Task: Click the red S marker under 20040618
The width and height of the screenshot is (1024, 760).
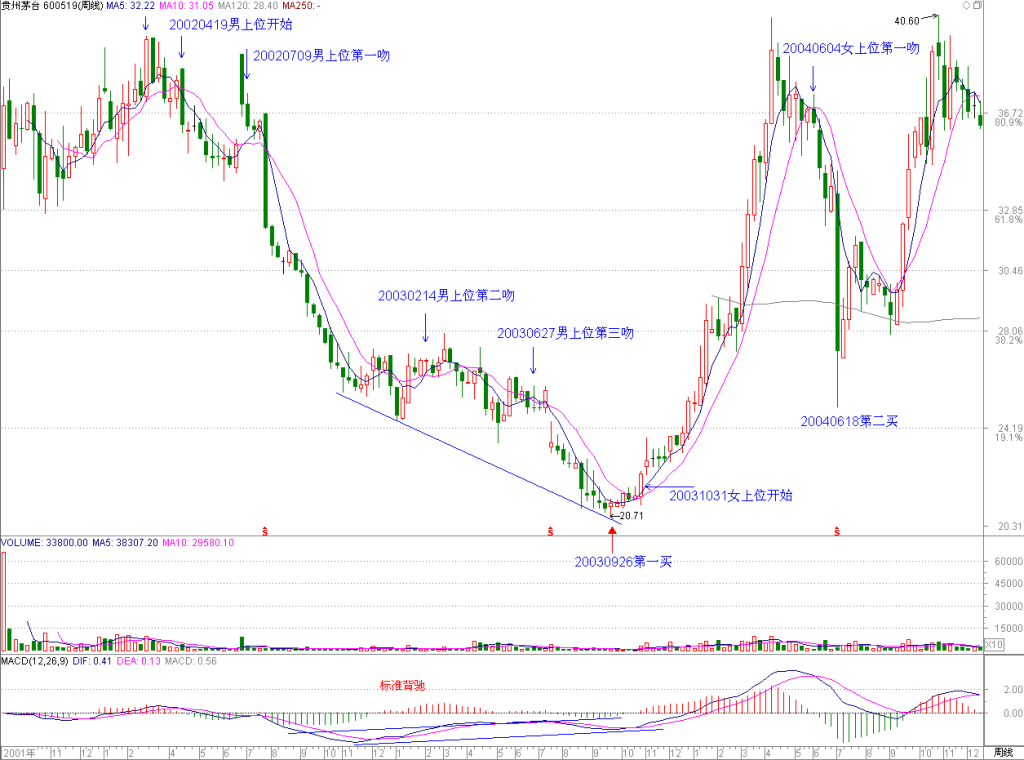Action: pos(837,531)
